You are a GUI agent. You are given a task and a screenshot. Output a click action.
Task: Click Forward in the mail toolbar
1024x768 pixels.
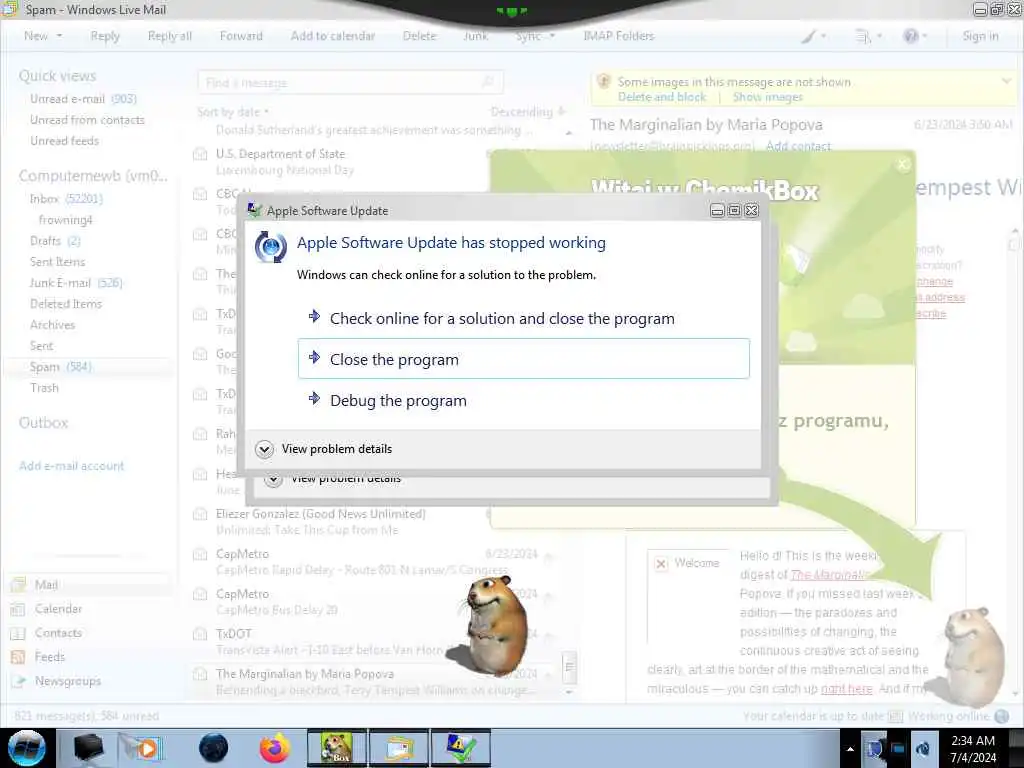click(241, 36)
